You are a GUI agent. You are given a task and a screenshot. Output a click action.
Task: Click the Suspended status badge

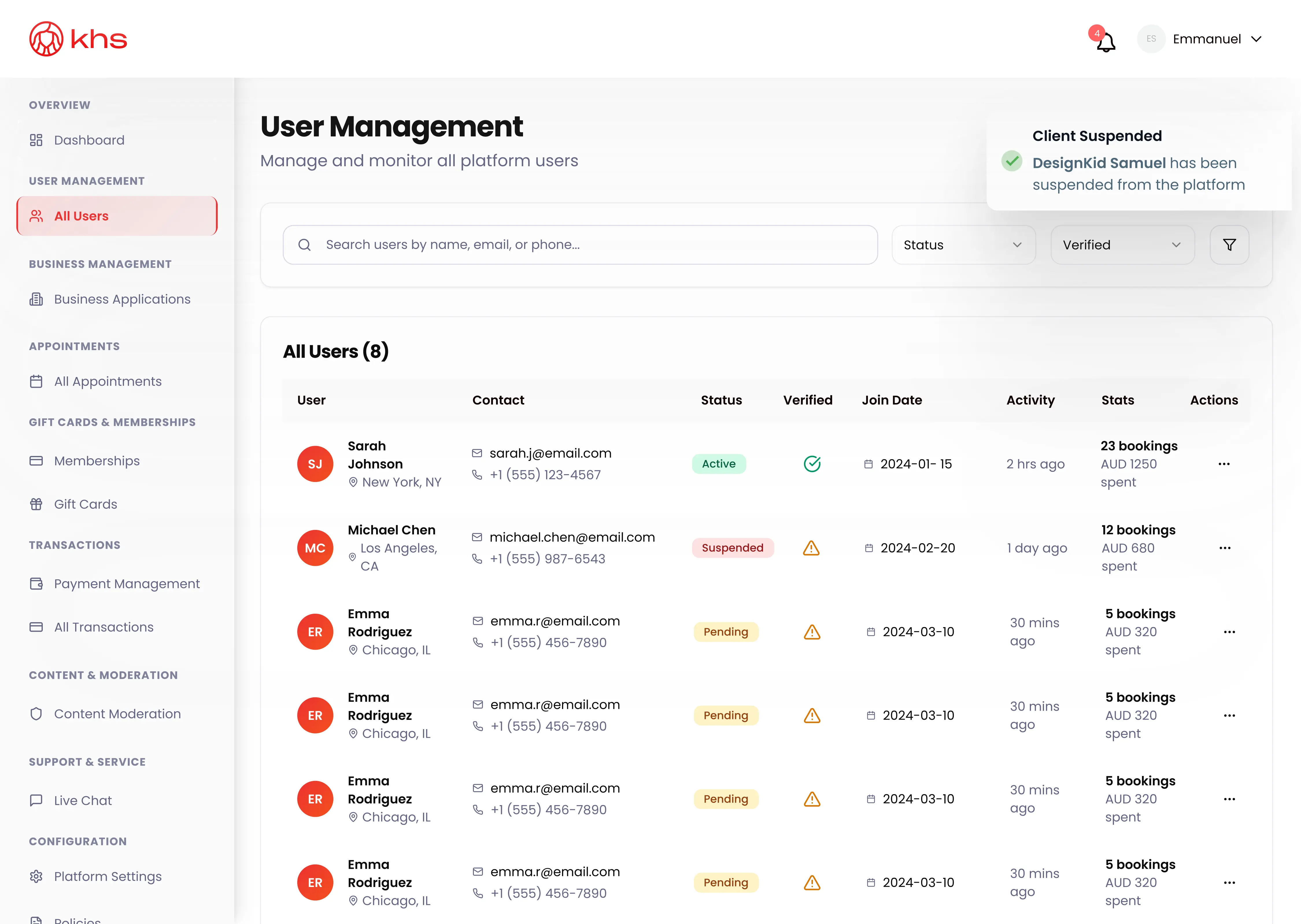[x=732, y=548]
